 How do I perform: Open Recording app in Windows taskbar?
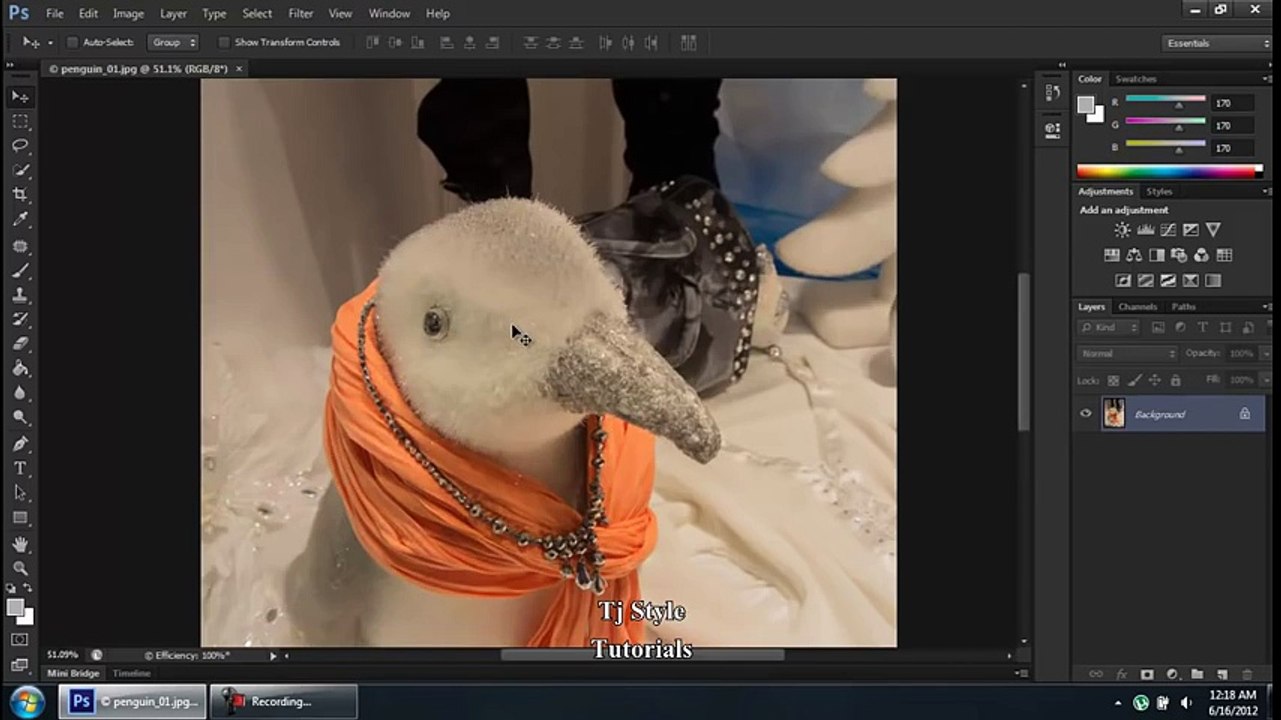(x=285, y=702)
